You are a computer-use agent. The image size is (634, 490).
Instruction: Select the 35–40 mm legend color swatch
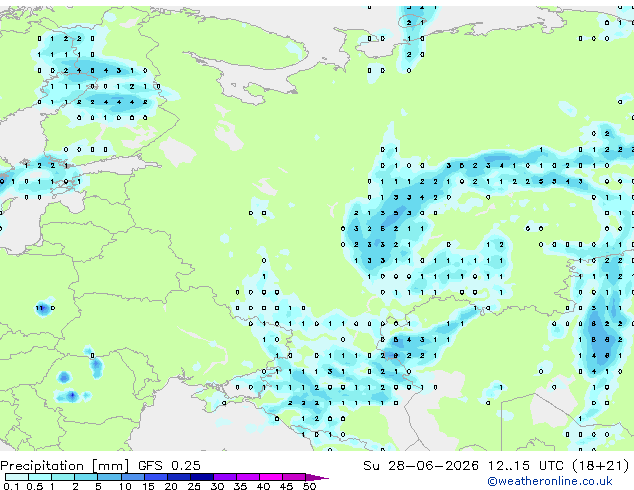[248, 477]
